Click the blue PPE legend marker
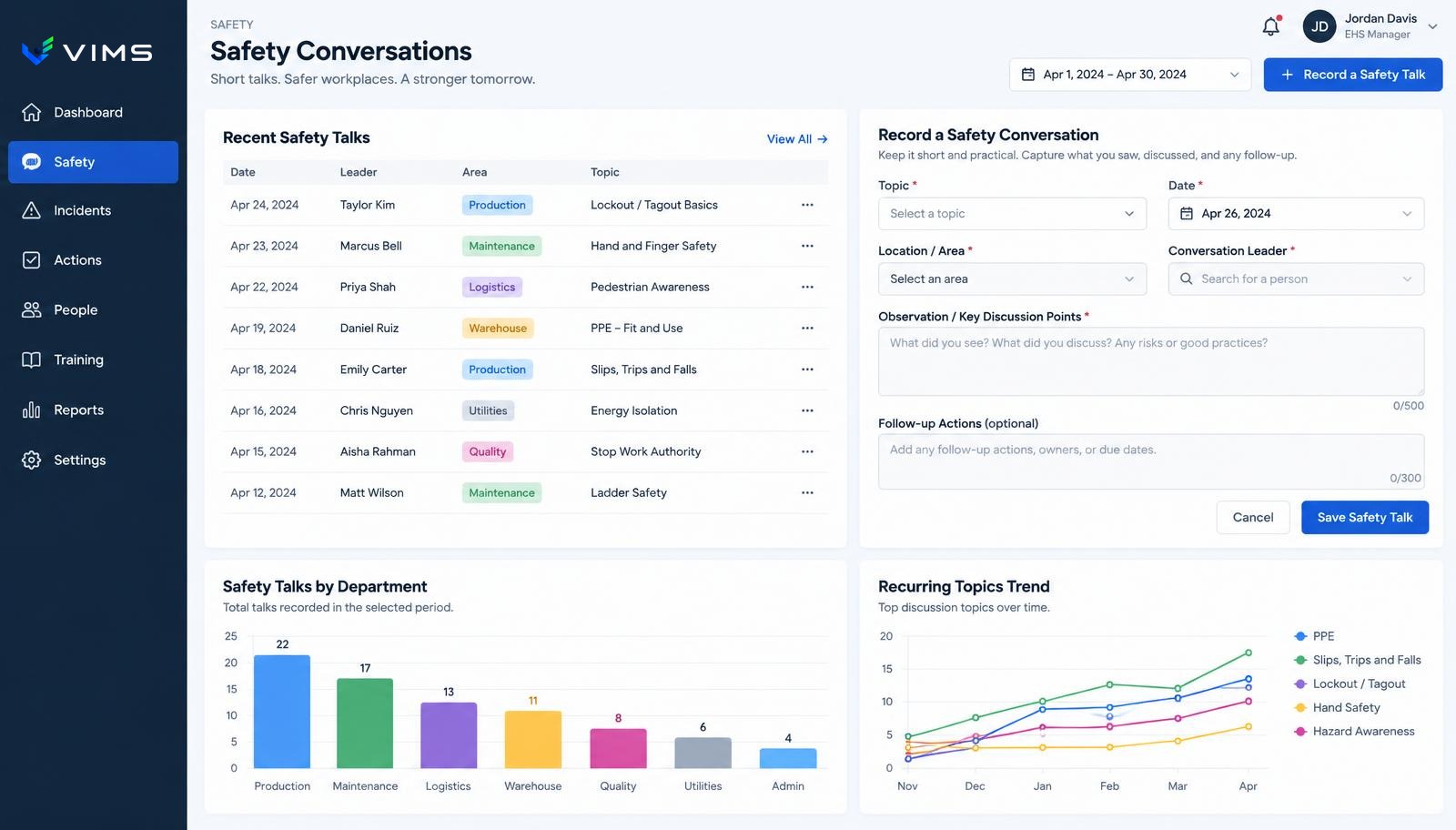Image resolution: width=1456 pixels, height=830 pixels. pos(1300,636)
